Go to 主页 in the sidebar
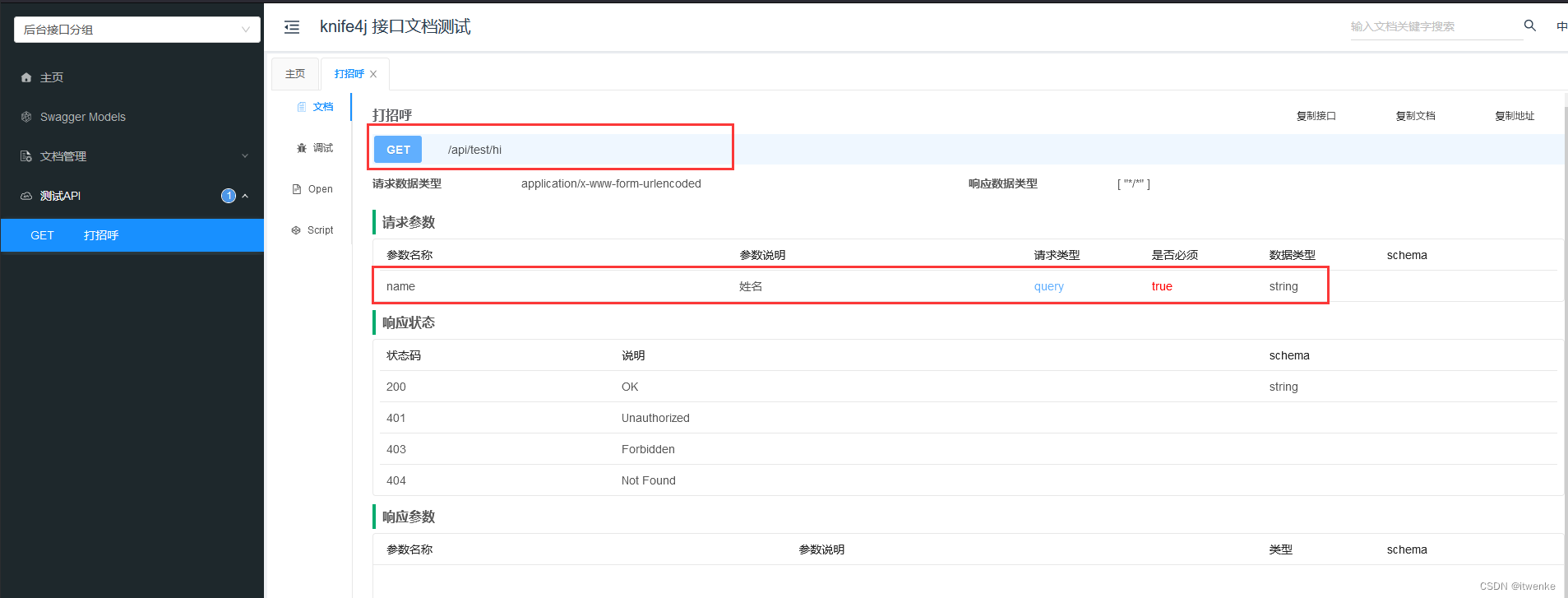Screen dimensions: 1568x598 [x=132, y=77]
